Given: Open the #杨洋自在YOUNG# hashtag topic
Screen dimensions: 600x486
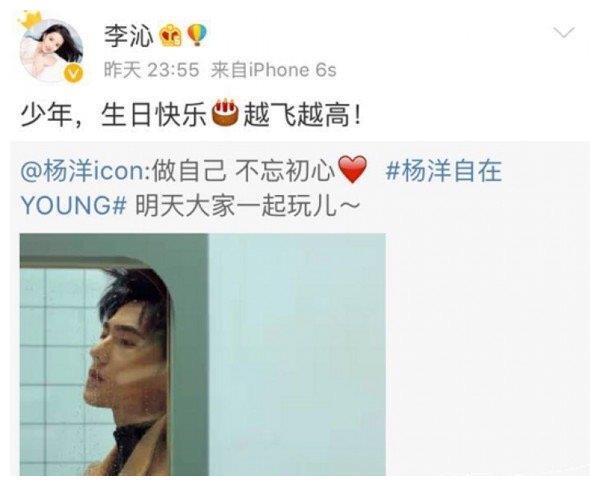Looking at the screenshot, I should [261, 188].
